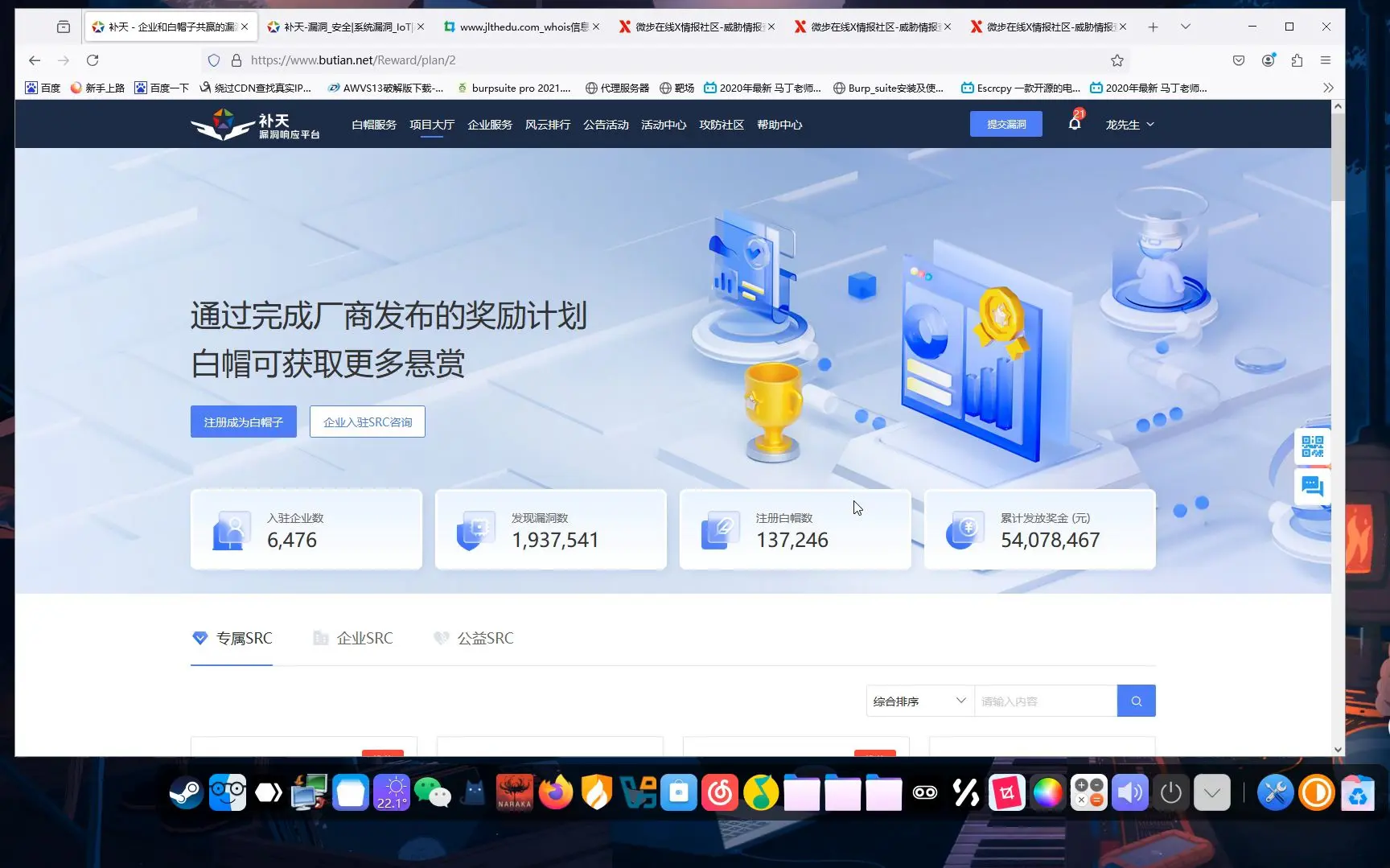
Task: Open the volume control icon in the dock
Action: (1129, 792)
